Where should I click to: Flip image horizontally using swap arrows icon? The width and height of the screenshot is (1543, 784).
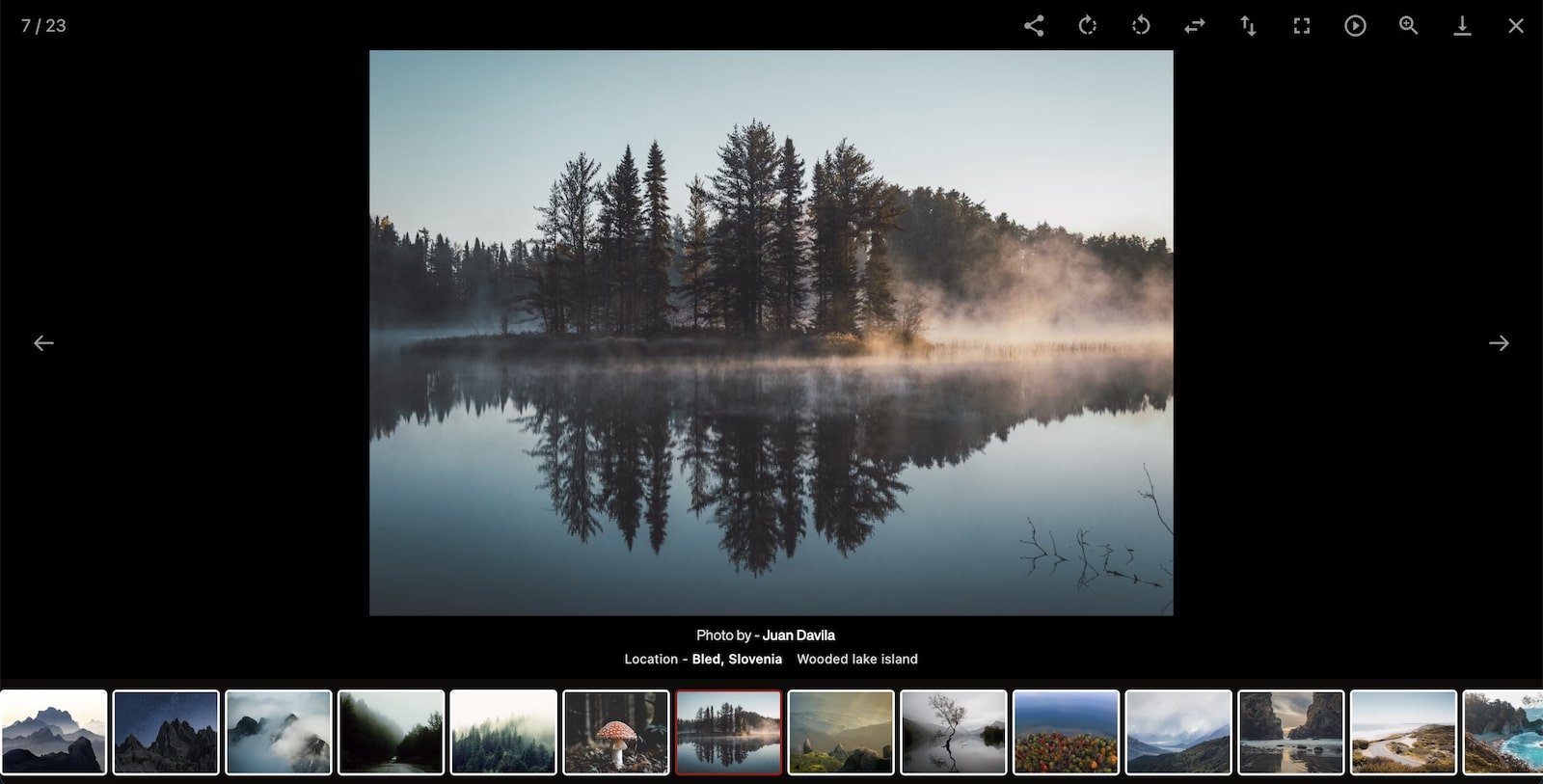point(1194,26)
